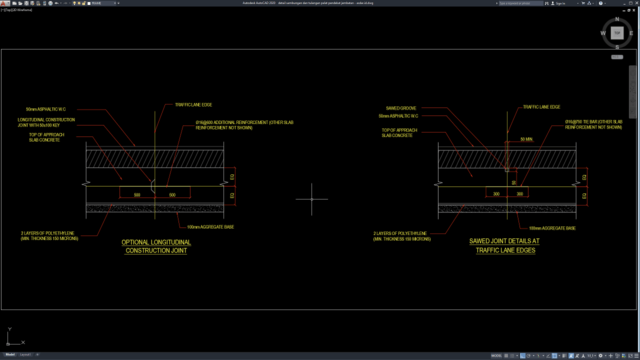Screen dimensions: 640x360
Task: Toggle the highlighted object snap icon
Action: pos(554,356)
